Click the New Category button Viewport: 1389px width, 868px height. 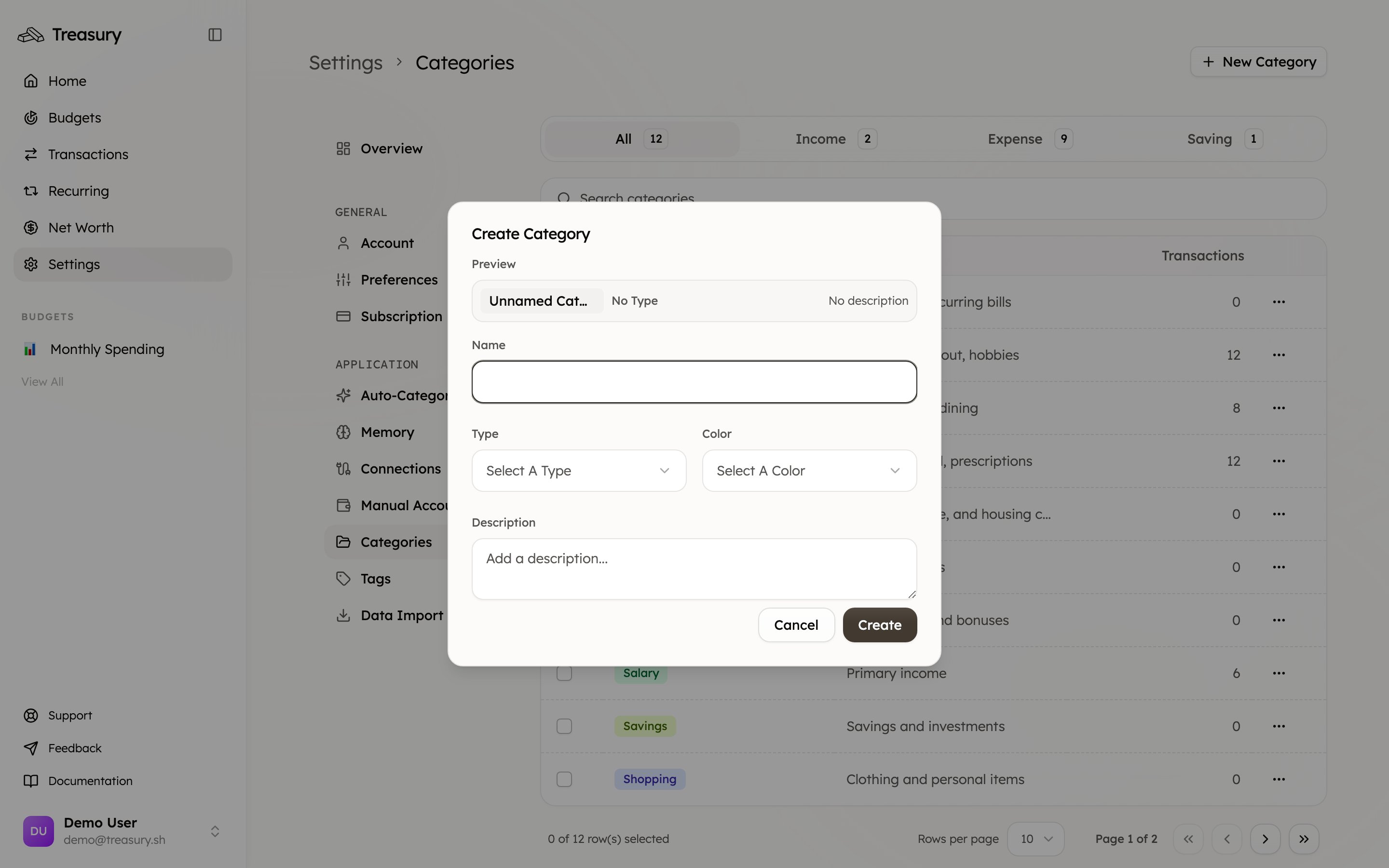[x=1258, y=62]
